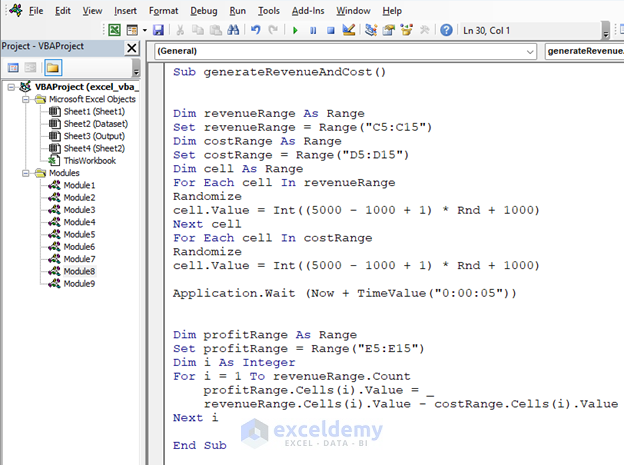Open the Properties Window toolbar icon
Image resolution: width=624 pixels, height=465 pixels.
point(389,30)
